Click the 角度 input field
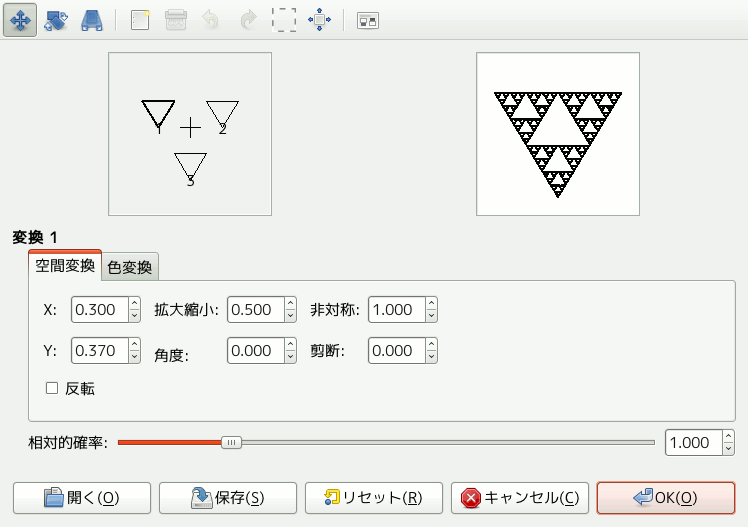The width and height of the screenshot is (748, 527). (255, 352)
